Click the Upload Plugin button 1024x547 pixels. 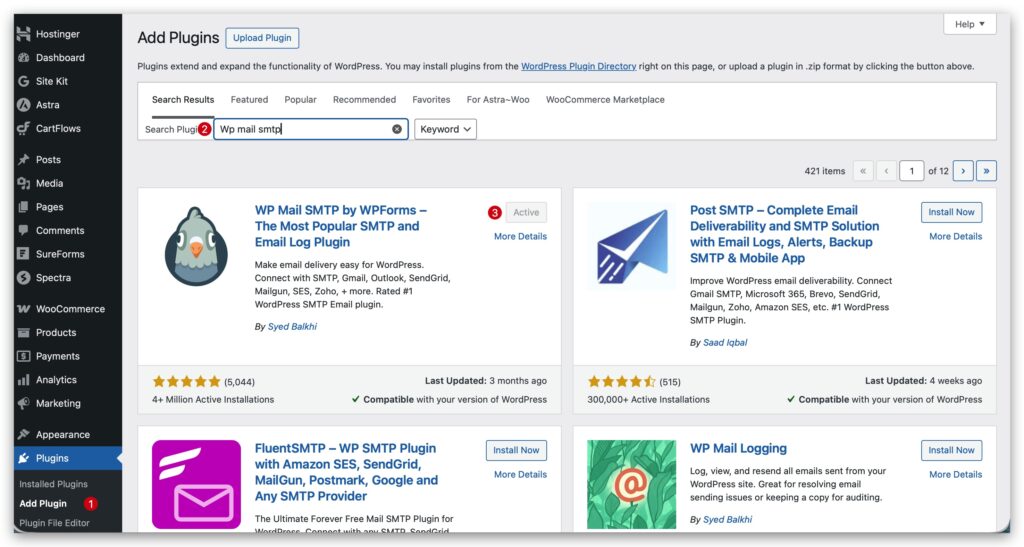262,38
